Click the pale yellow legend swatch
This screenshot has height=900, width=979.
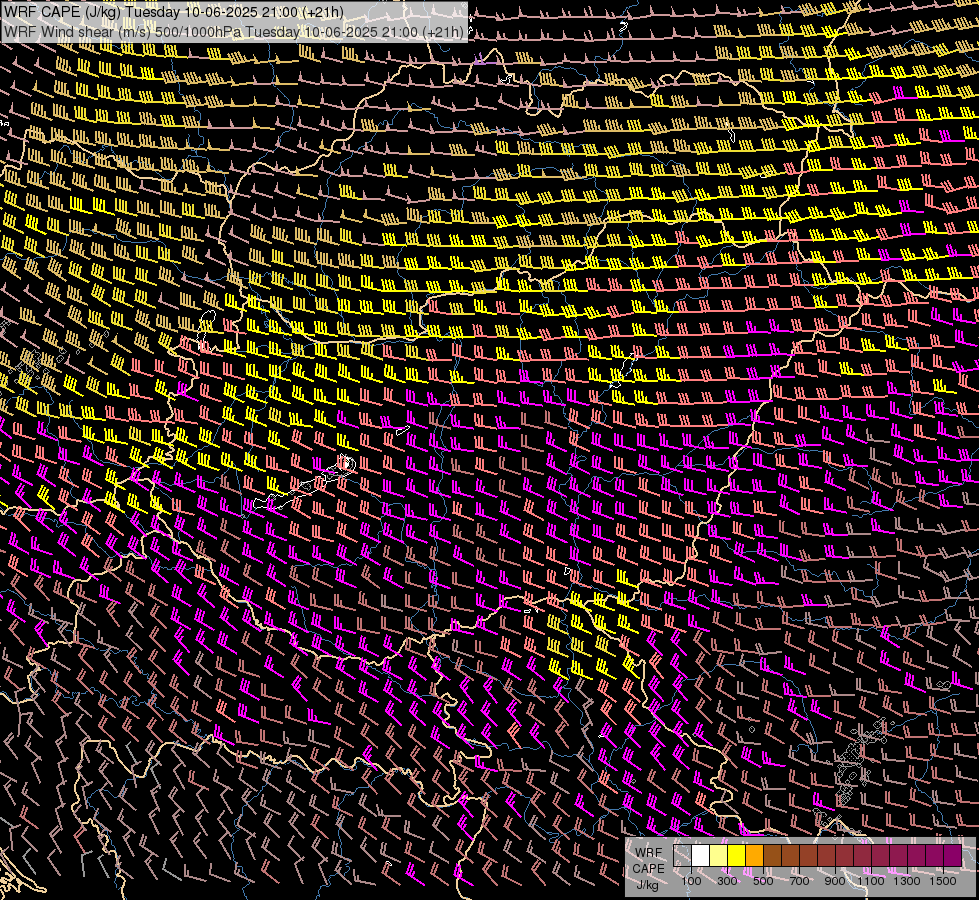719,856
